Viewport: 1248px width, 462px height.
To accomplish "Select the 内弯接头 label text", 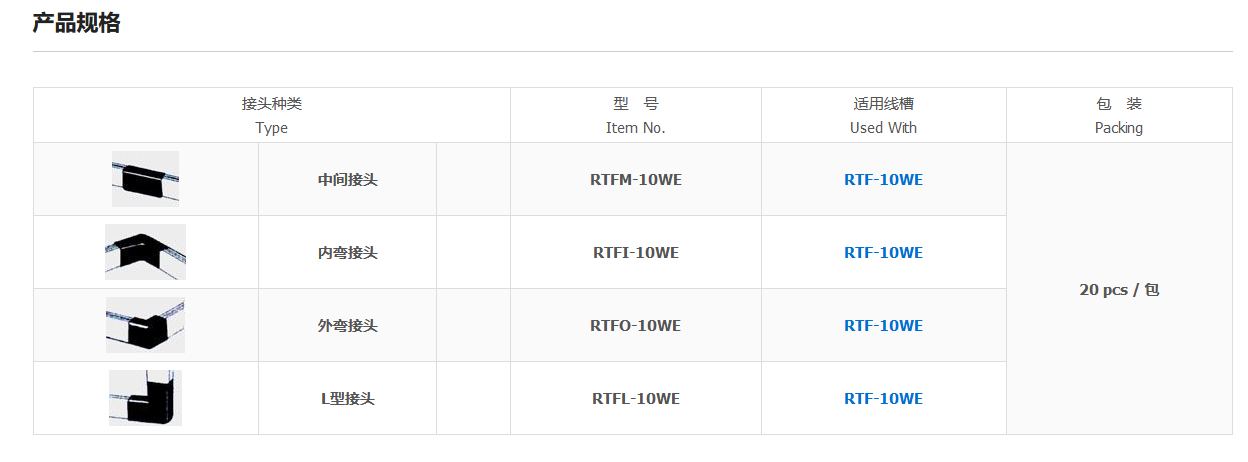I will pyautogui.click(x=347, y=253).
